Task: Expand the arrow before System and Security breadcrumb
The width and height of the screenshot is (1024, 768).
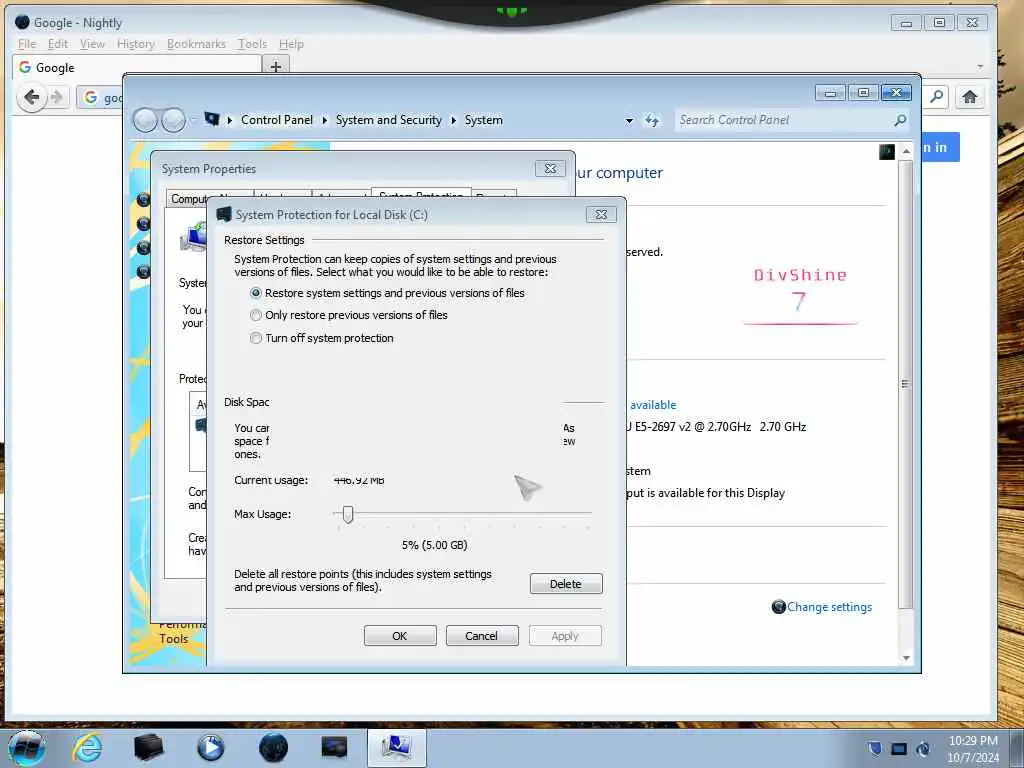Action: point(325,120)
